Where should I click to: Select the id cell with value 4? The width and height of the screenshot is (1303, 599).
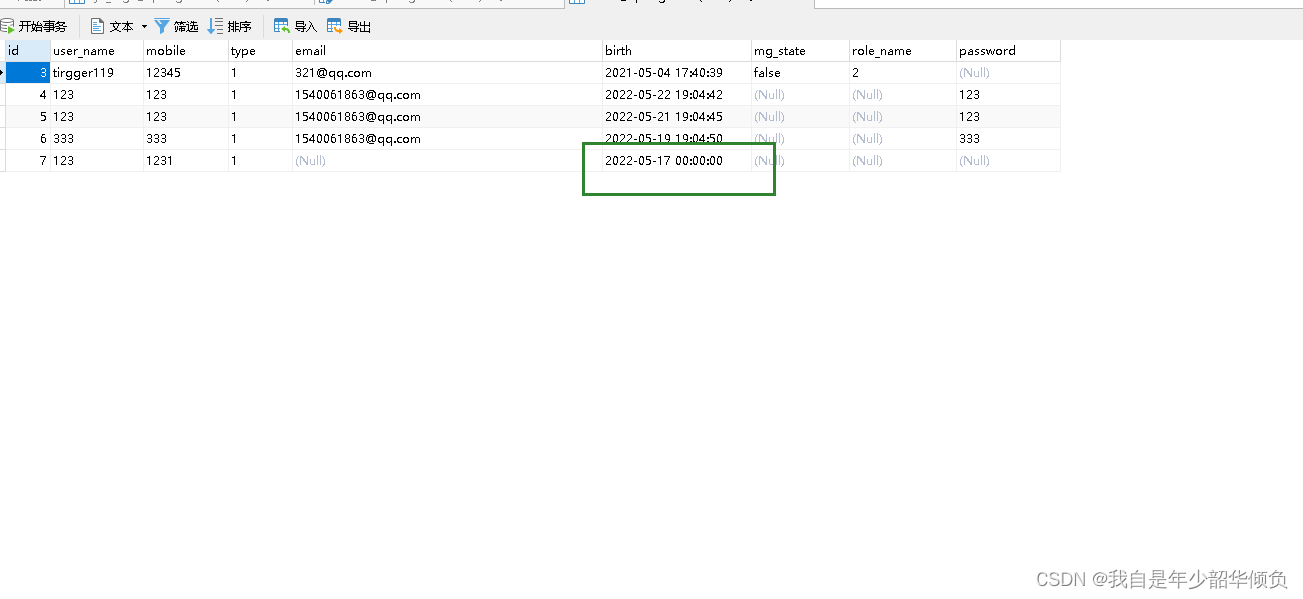click(x=28, y=95)
